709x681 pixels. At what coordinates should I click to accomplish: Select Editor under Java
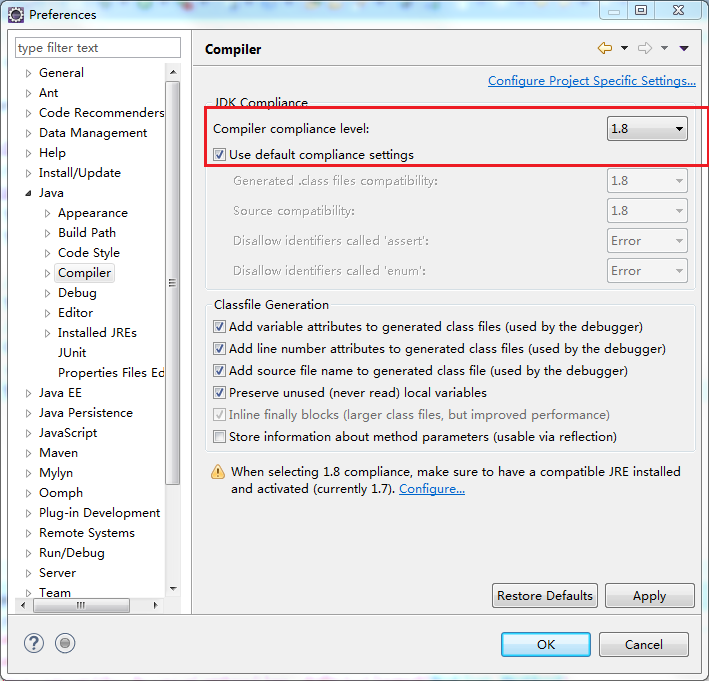tap(75, 312)
